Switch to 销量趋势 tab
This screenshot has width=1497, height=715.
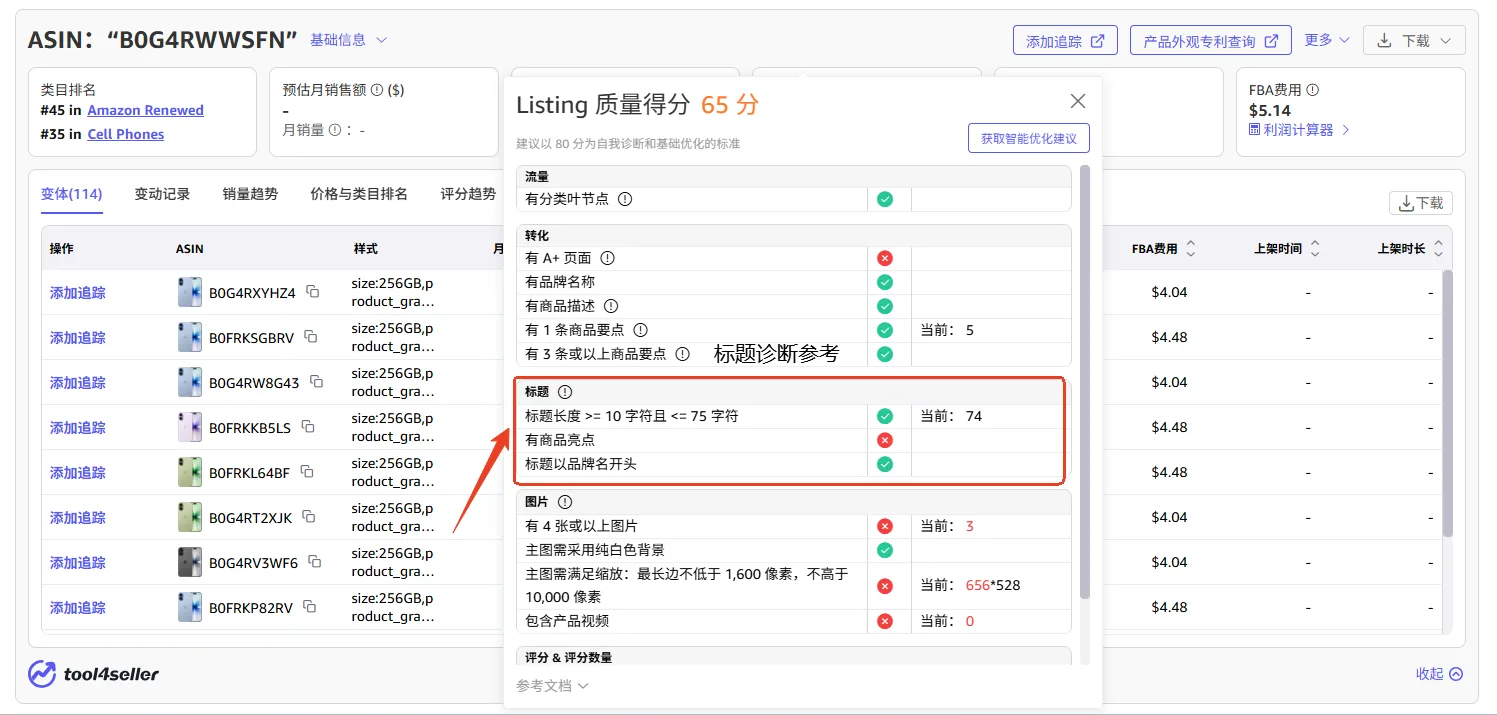coord(250,194)
